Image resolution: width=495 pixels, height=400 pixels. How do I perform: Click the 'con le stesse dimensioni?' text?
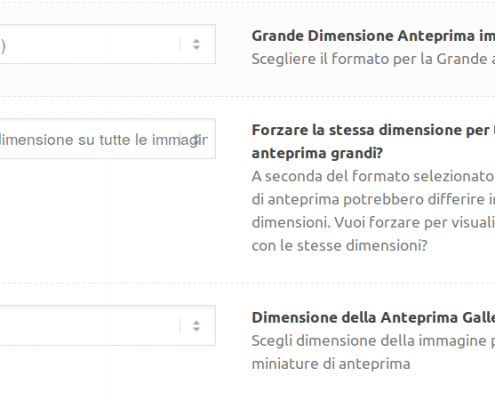tap(339, 246)
